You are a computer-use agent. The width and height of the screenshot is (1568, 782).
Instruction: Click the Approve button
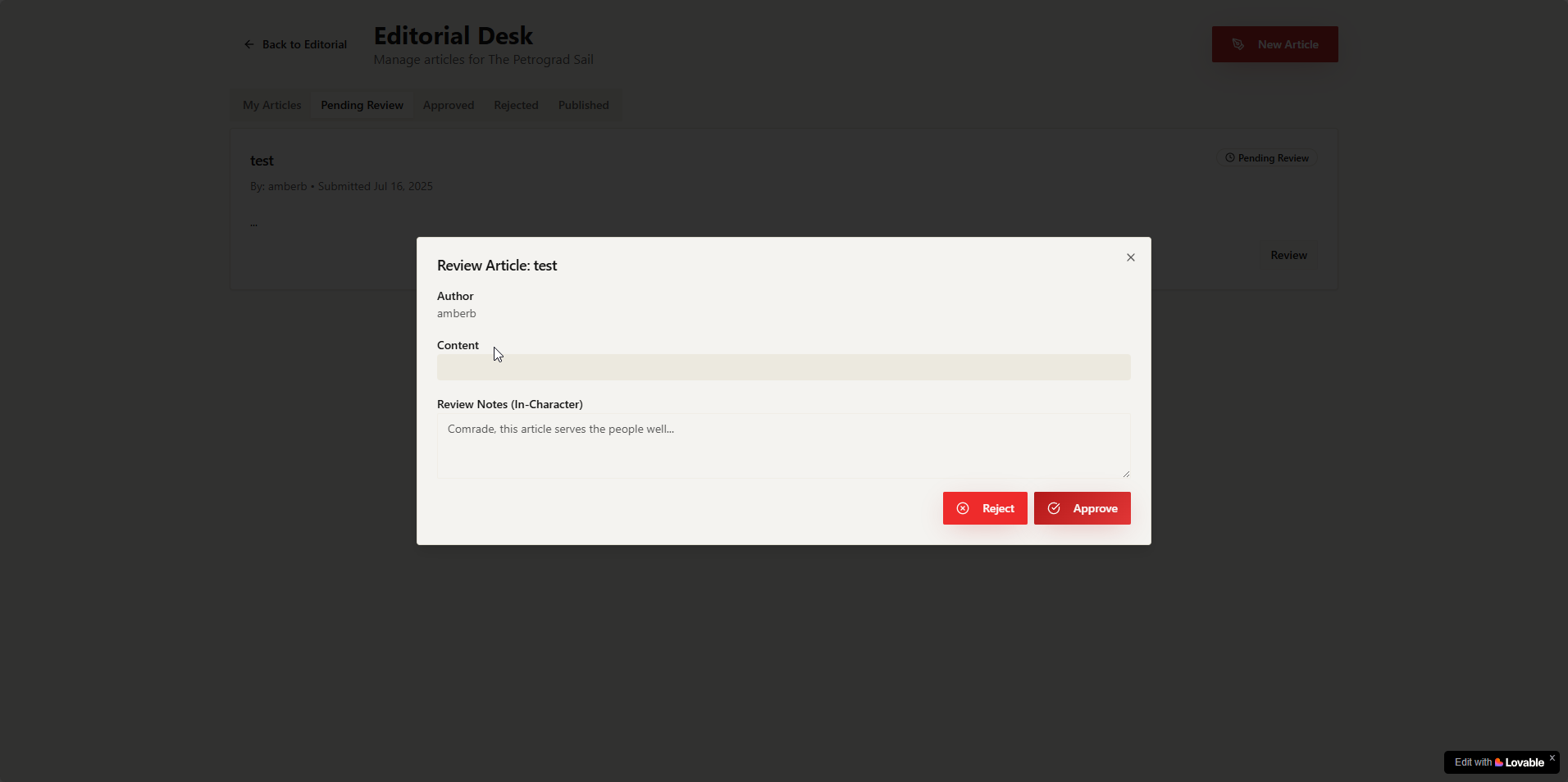click(1083, 508)
